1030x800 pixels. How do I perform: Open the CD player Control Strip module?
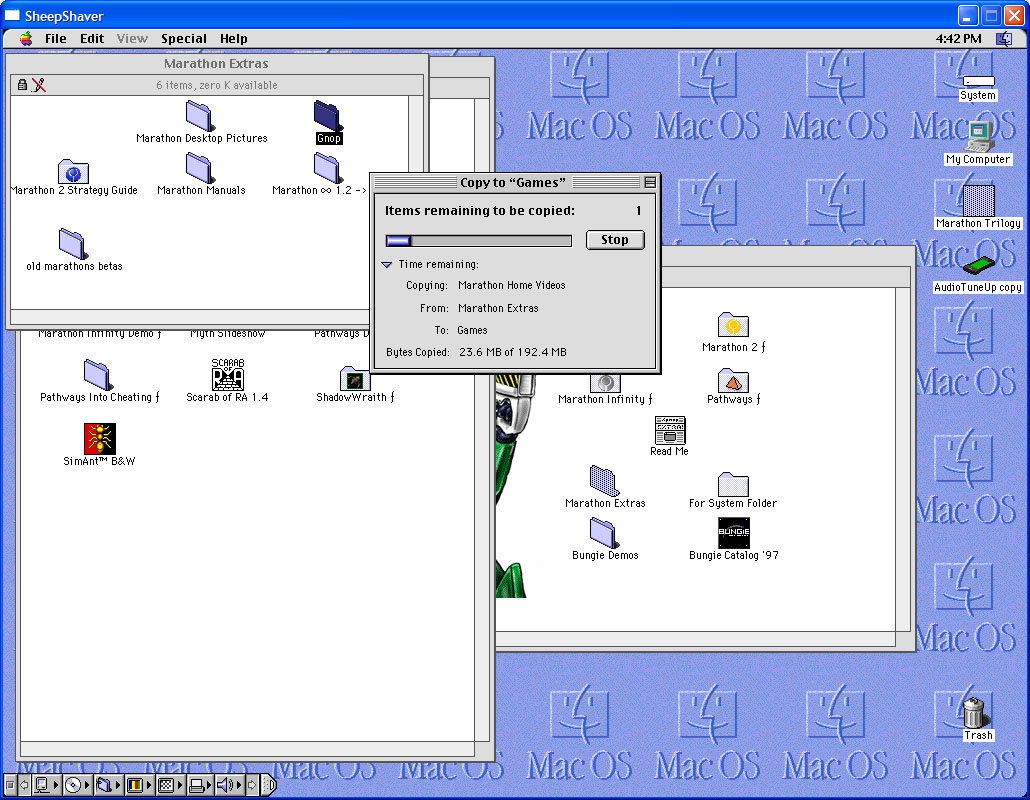(x=73, y=785)
